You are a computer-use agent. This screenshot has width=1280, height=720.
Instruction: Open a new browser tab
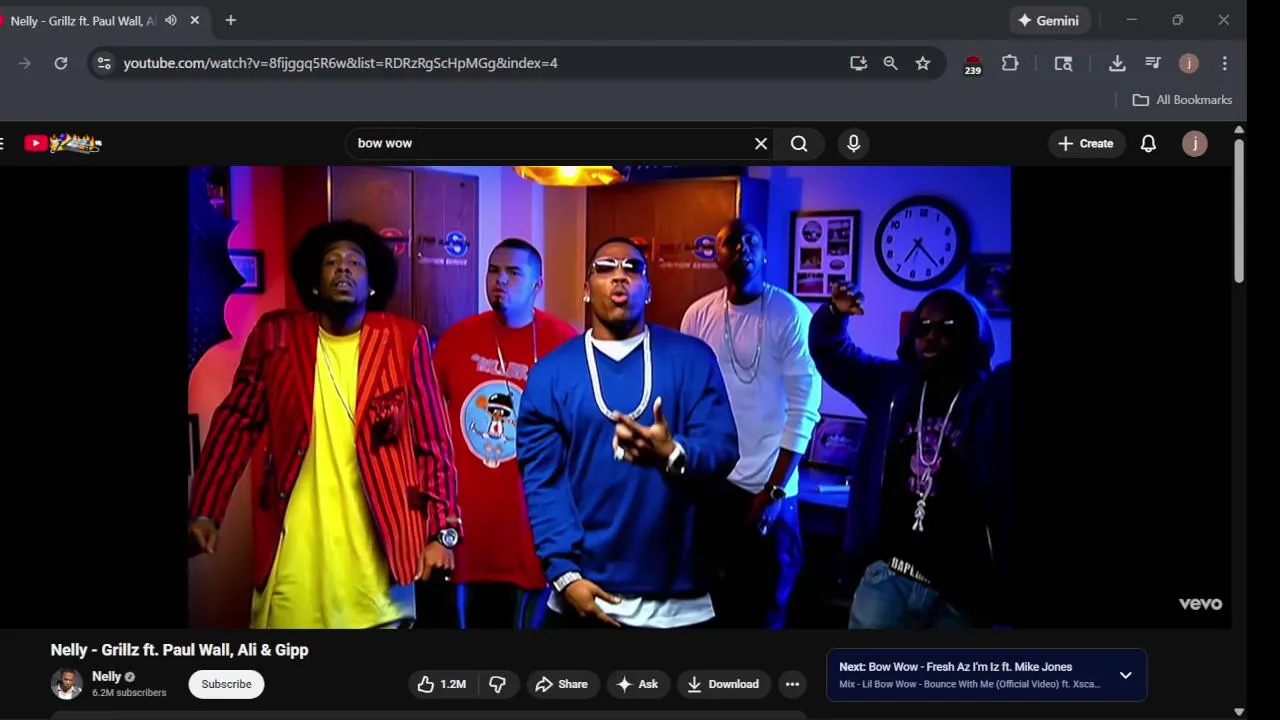pyautogui.click(x=231, y=20)
